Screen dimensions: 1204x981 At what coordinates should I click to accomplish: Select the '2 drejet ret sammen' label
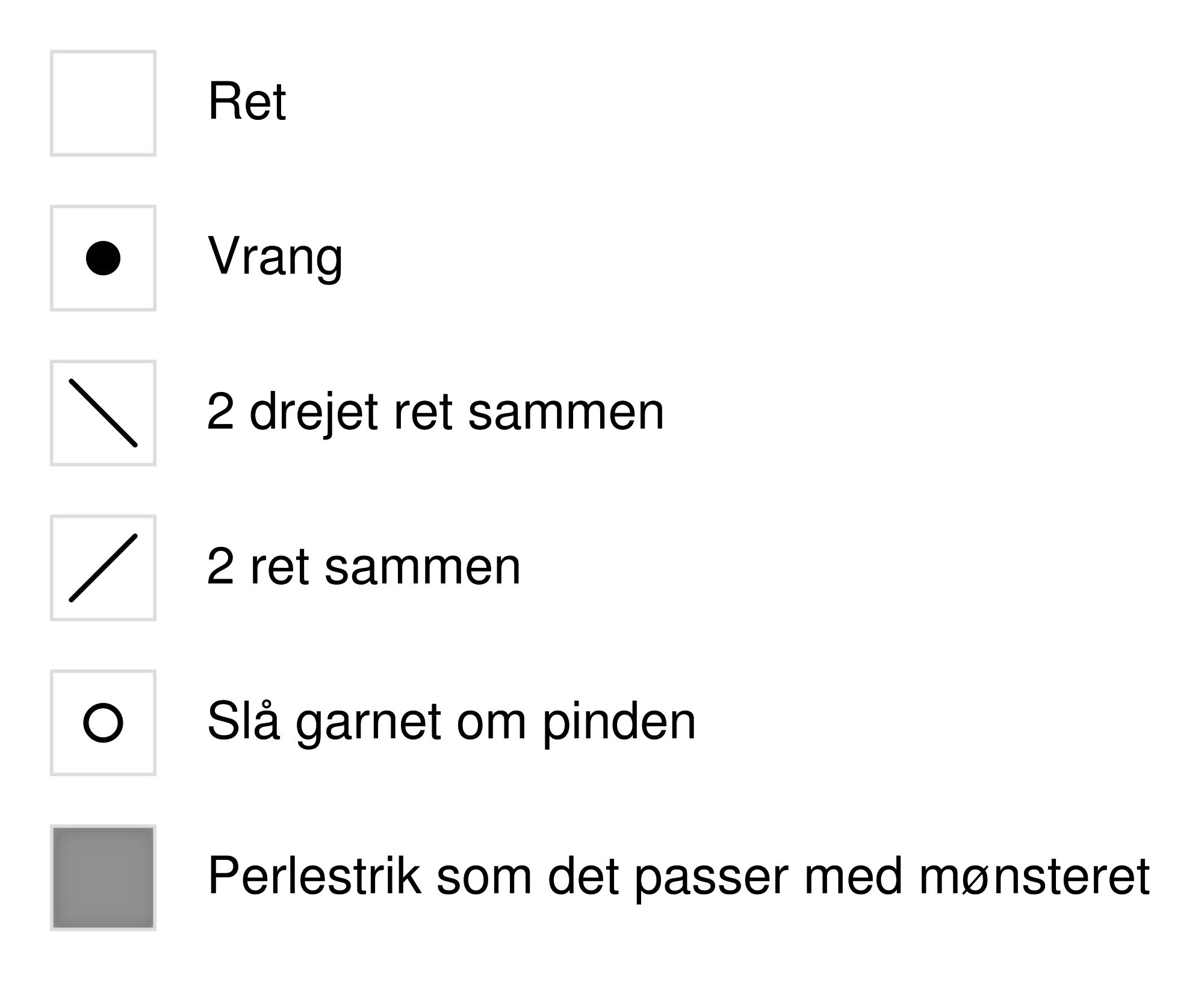click(x=435, y=413)
